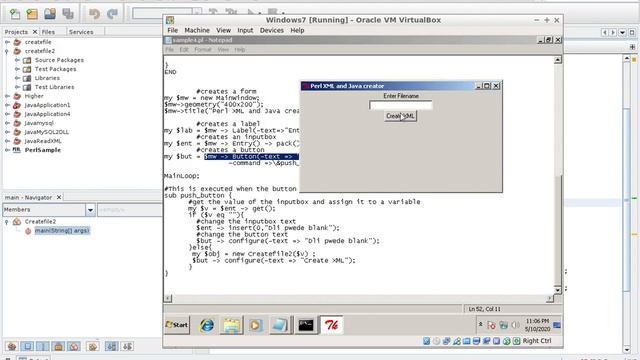The width and height of the screenshot is (640, 360).
Task: Close the Projects tab with its X
Action: coord(35,32)
